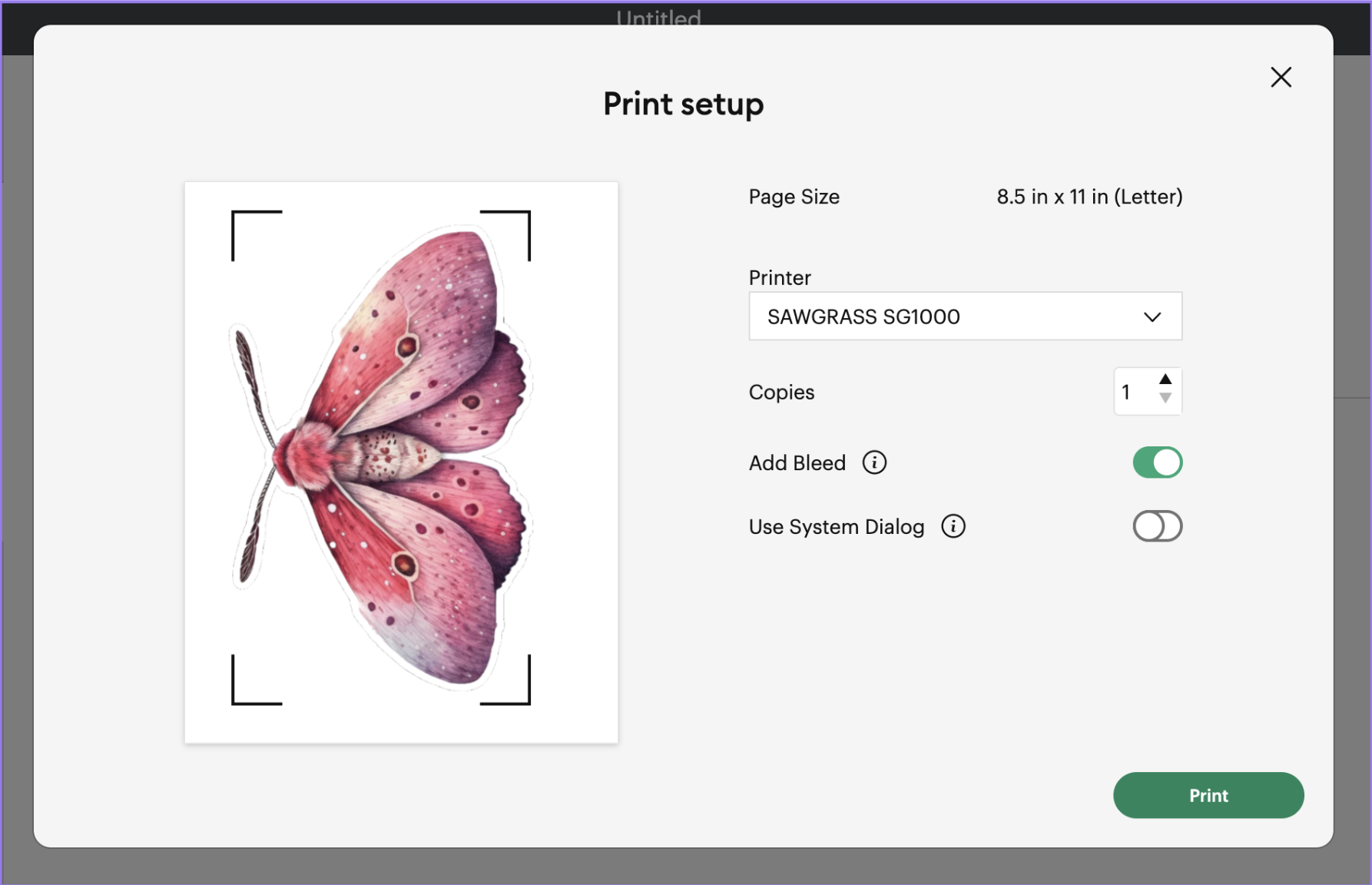
Task: Click the Letter page size value
Action: (x=1089, y=197)
